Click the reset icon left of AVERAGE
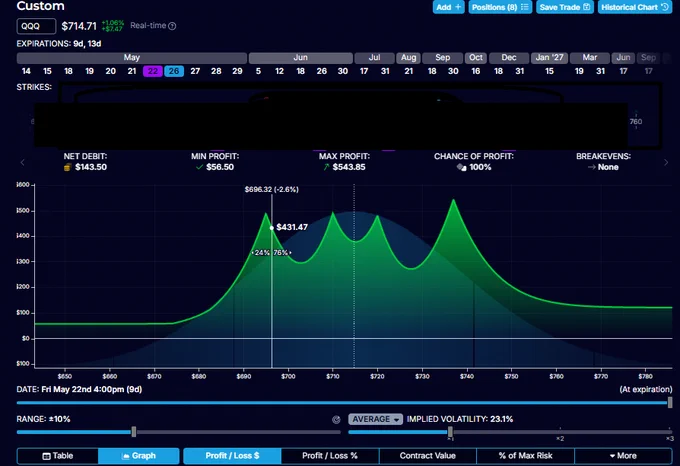The image size is (680, 466). [336, 419]
